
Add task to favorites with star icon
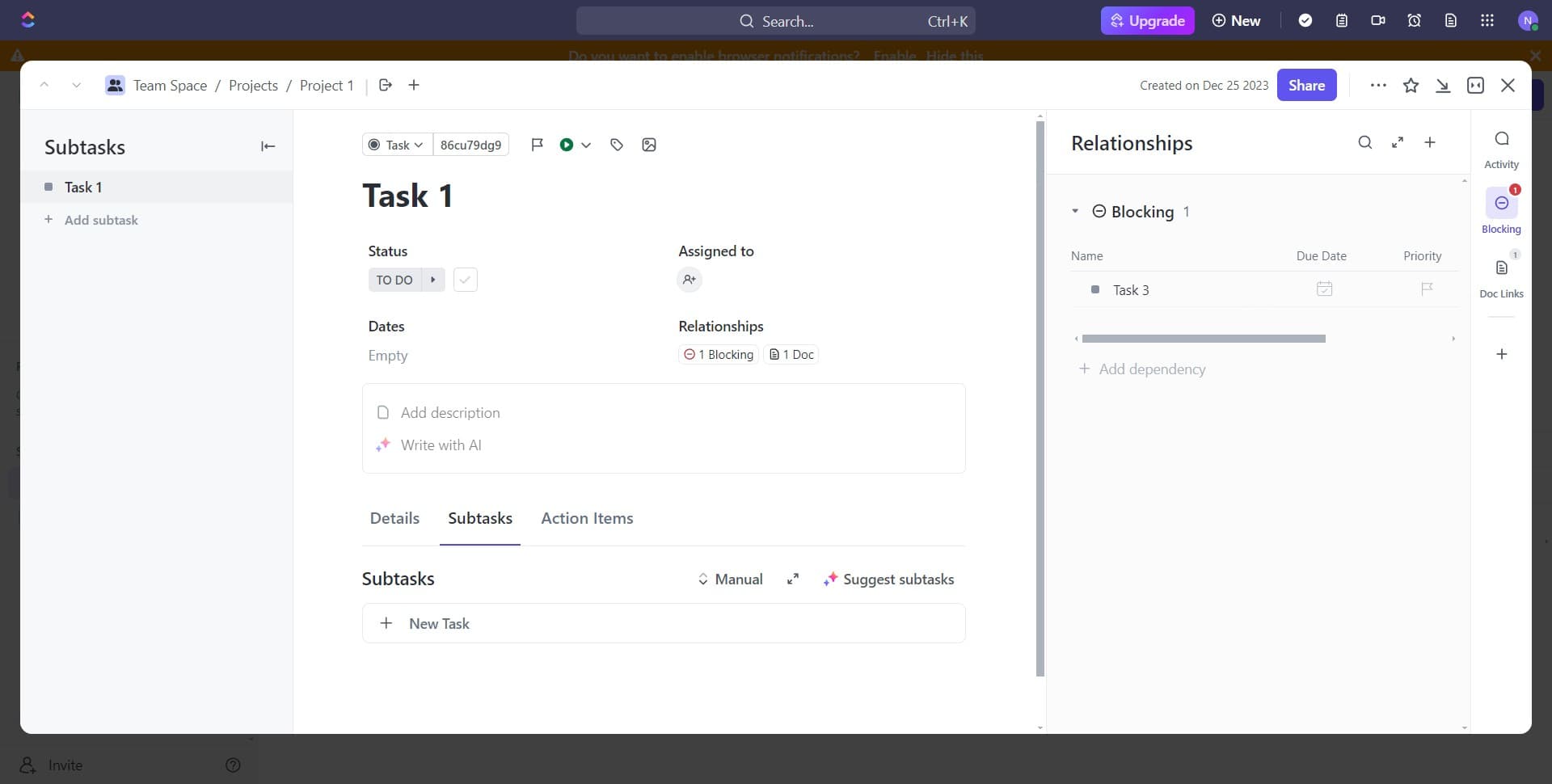tap(1411, 86)
